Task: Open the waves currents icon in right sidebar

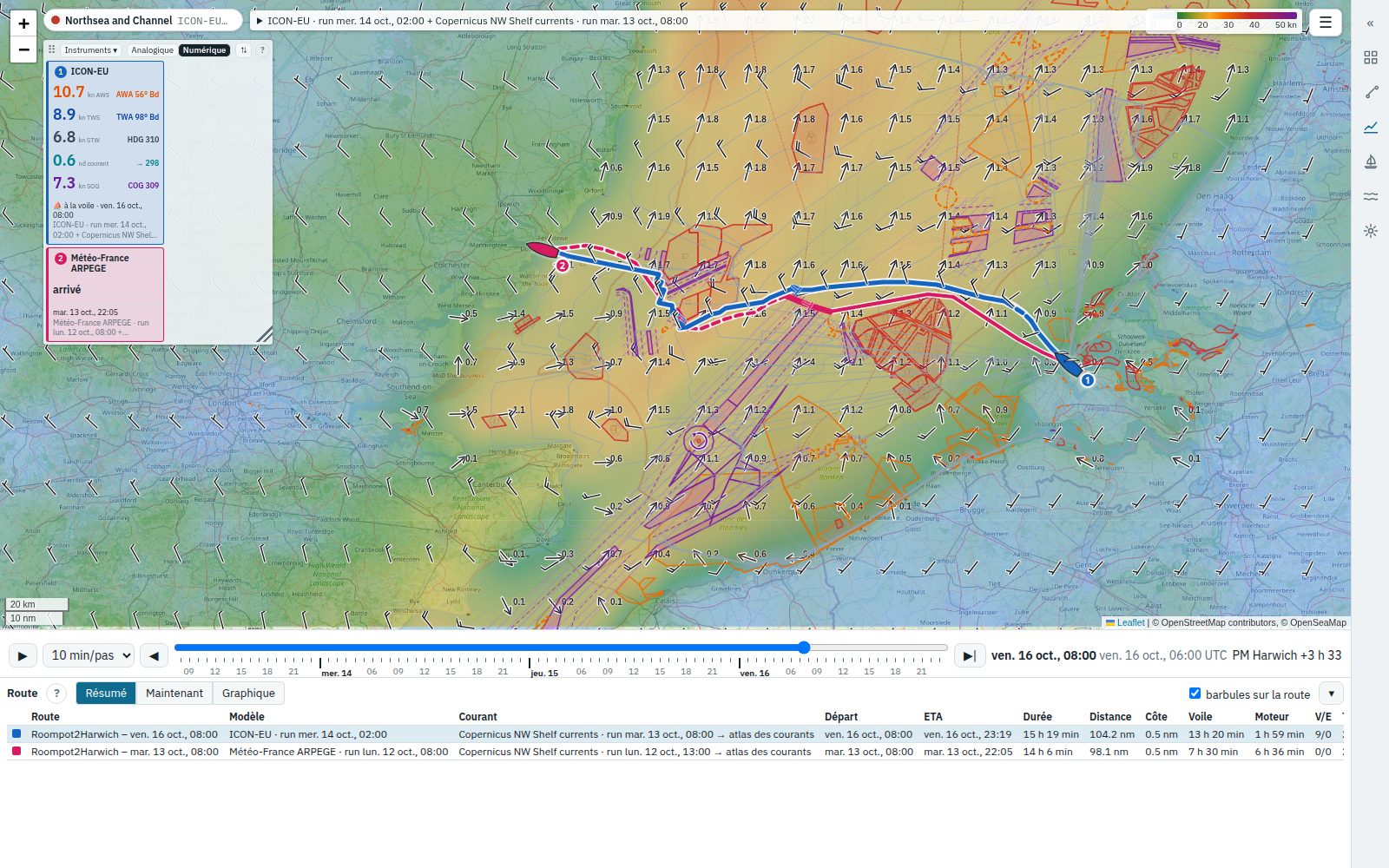Action: coord(1371,196)
